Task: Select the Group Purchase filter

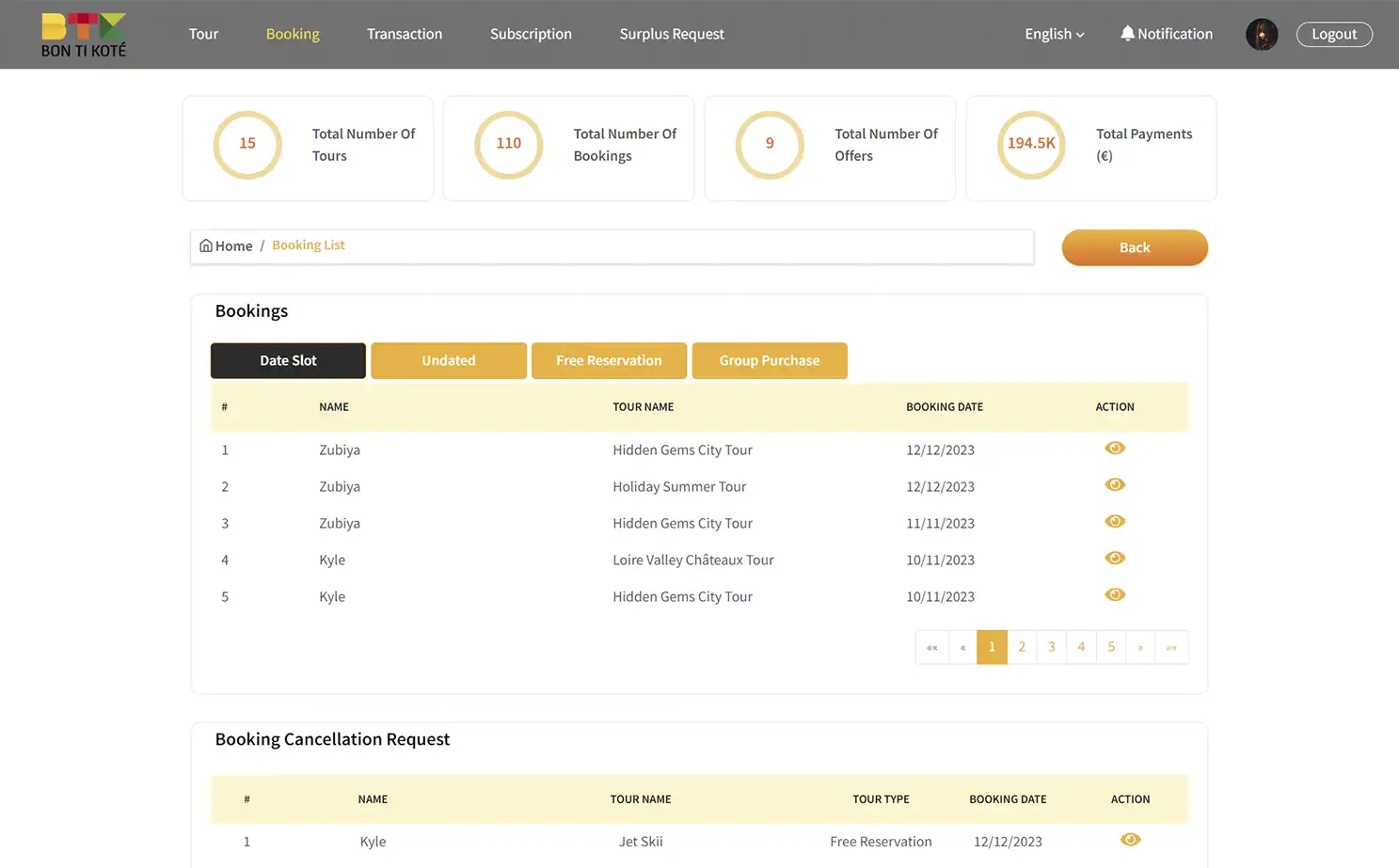Action: click(770, 360)
